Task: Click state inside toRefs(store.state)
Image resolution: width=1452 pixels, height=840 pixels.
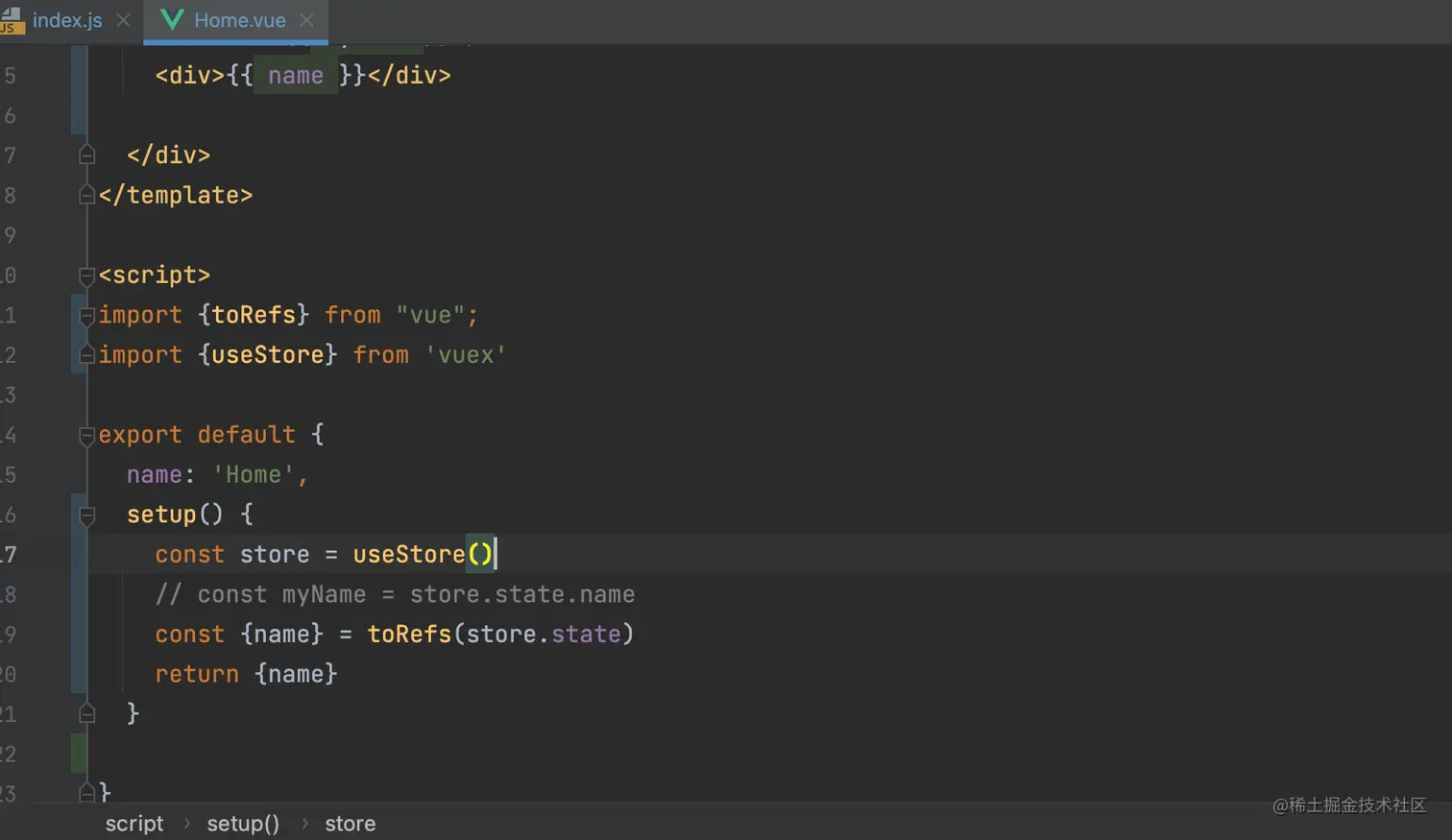Action: (586, 635)
